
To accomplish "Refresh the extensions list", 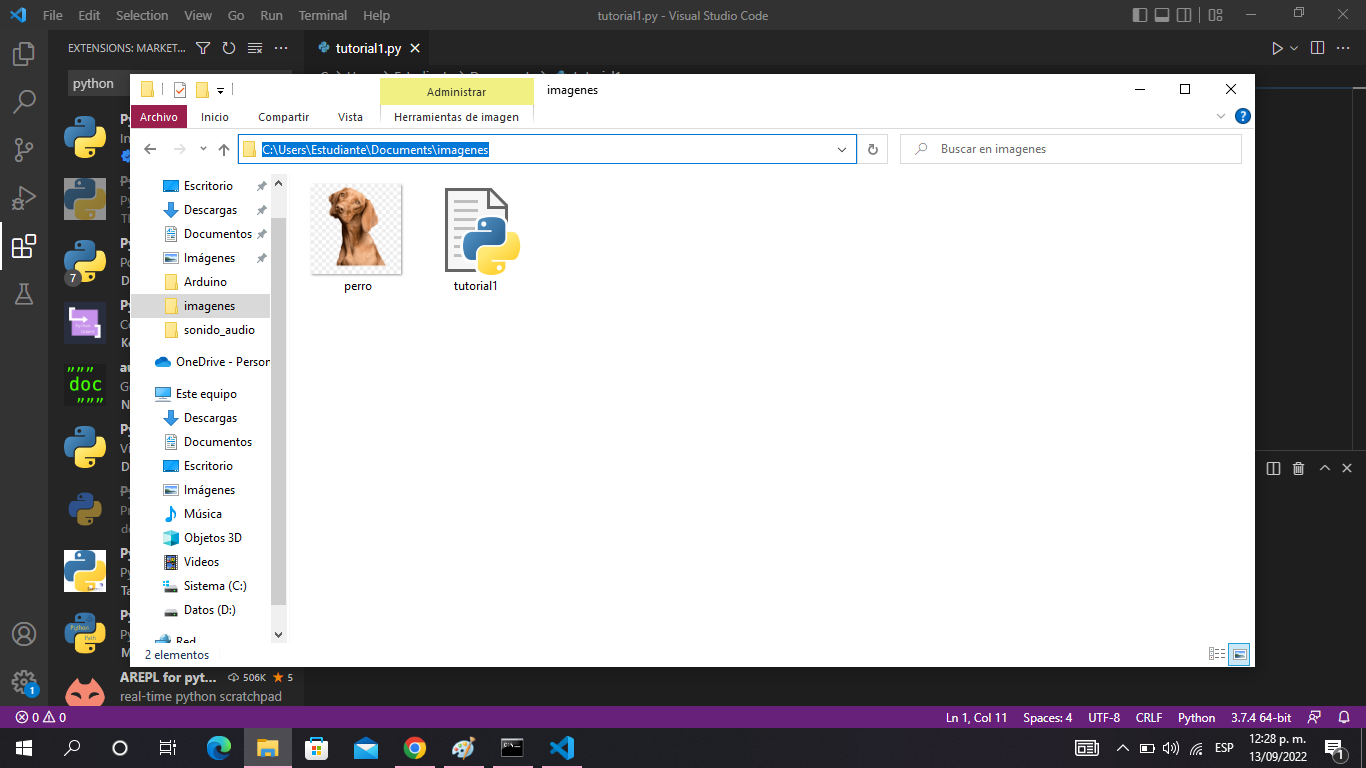I will click(x=229, y=48).
